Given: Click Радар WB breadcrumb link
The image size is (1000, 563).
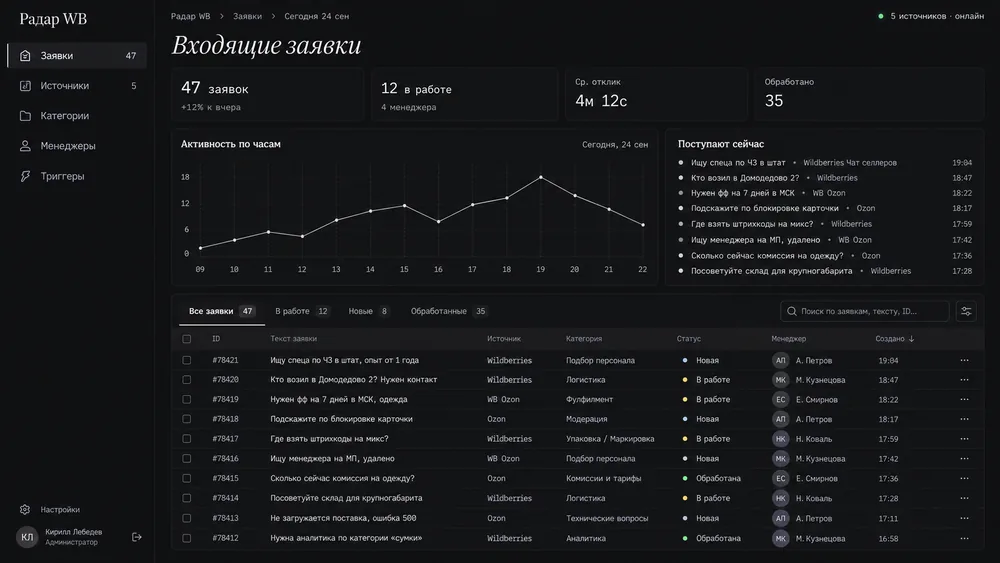Looking at the screenshot, I should [x=190, y=16].
